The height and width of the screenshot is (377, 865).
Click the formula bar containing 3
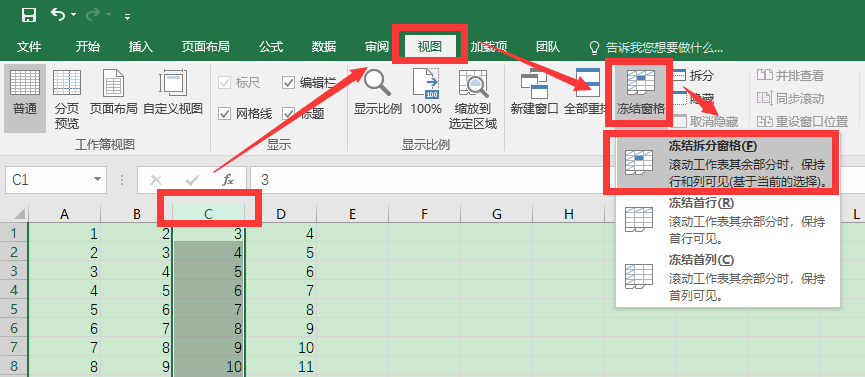pyautogui.click(x=557, y=180)
